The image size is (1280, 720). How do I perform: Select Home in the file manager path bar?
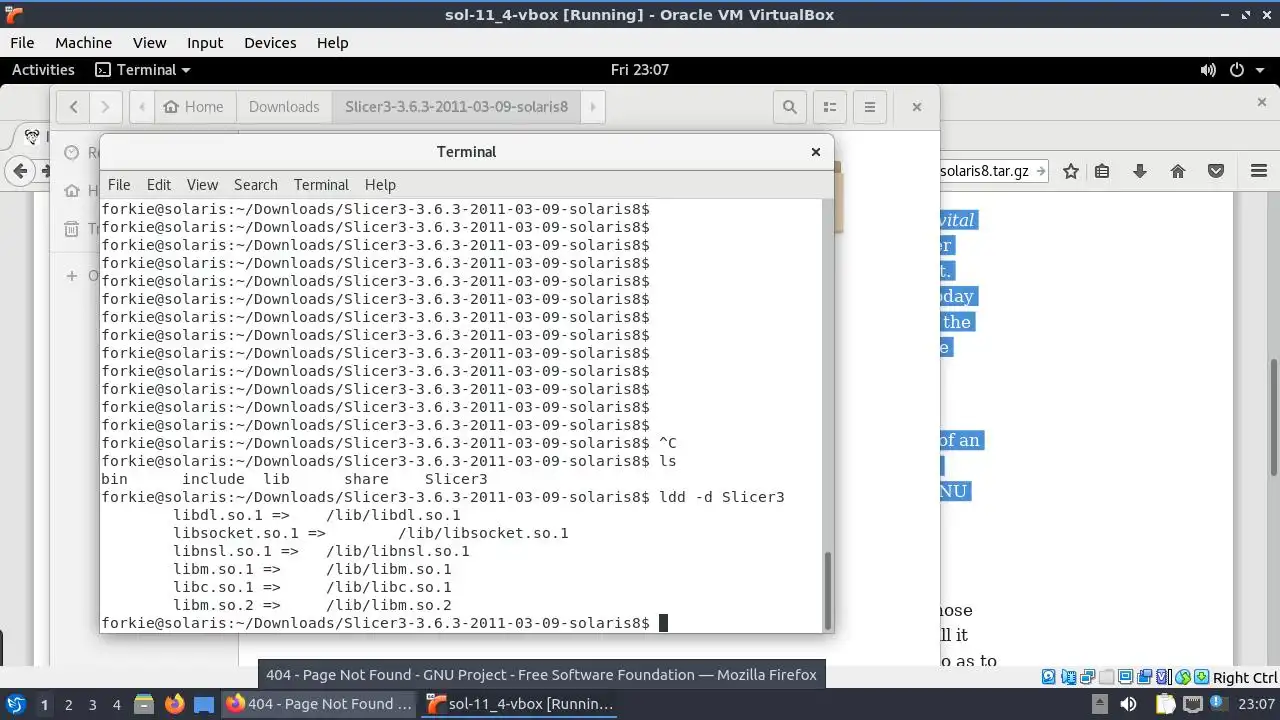click(x=193, y=107)
